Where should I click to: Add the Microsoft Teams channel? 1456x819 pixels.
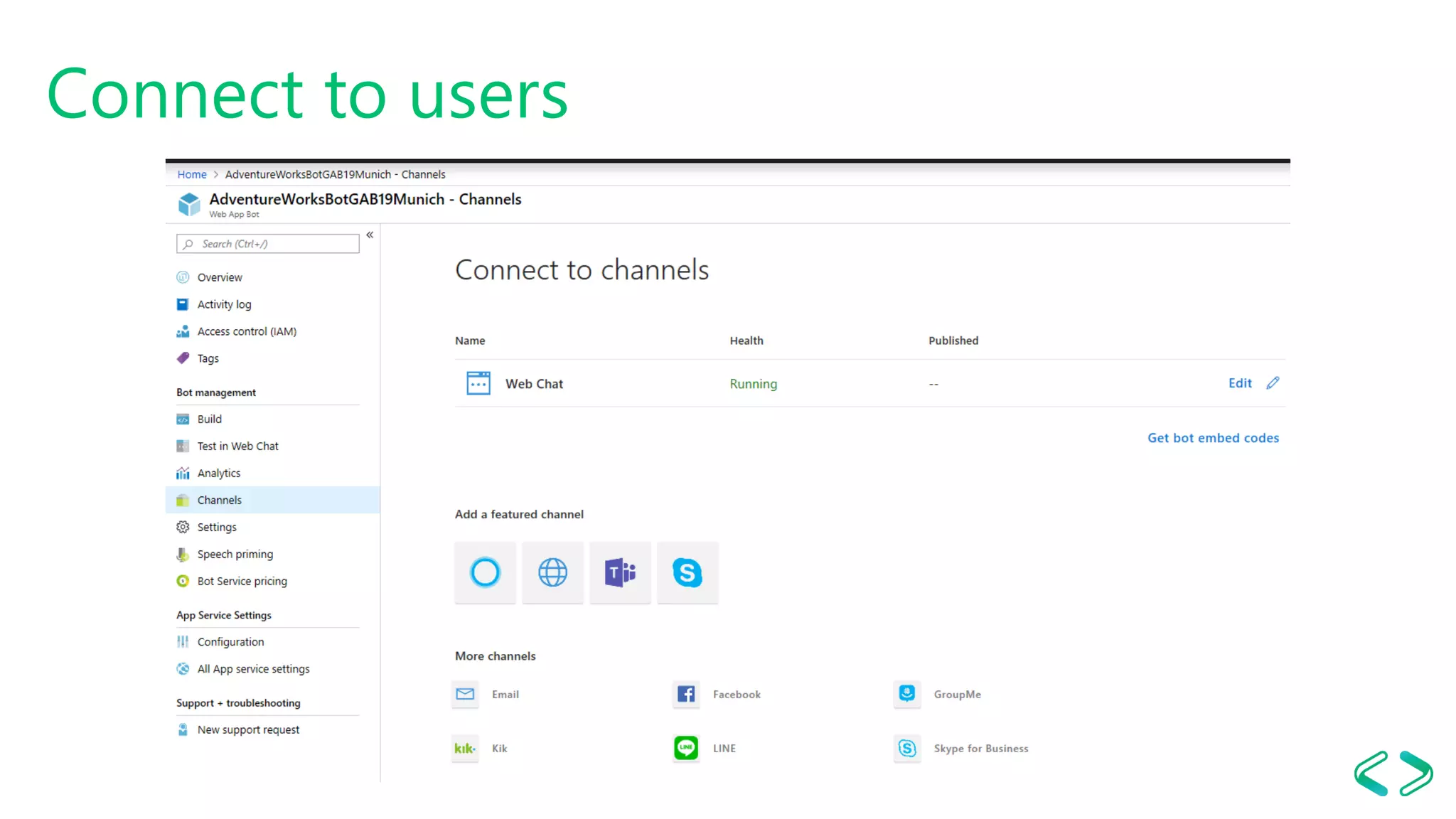coord(620,572)
